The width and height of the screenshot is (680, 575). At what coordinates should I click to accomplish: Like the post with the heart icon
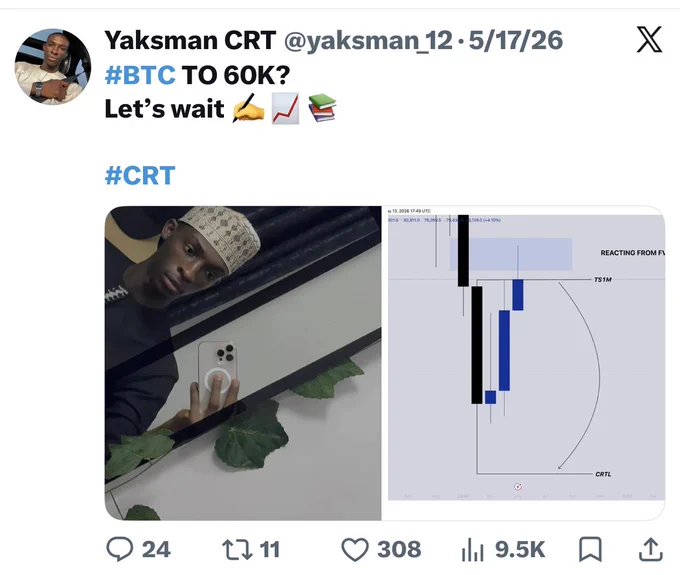(x=355, y=549)
